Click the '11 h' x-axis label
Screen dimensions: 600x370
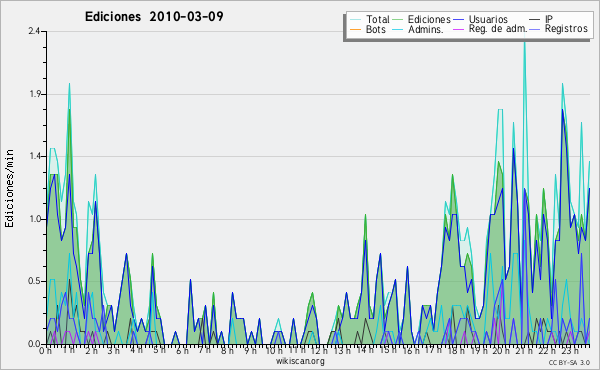(297, 350)
